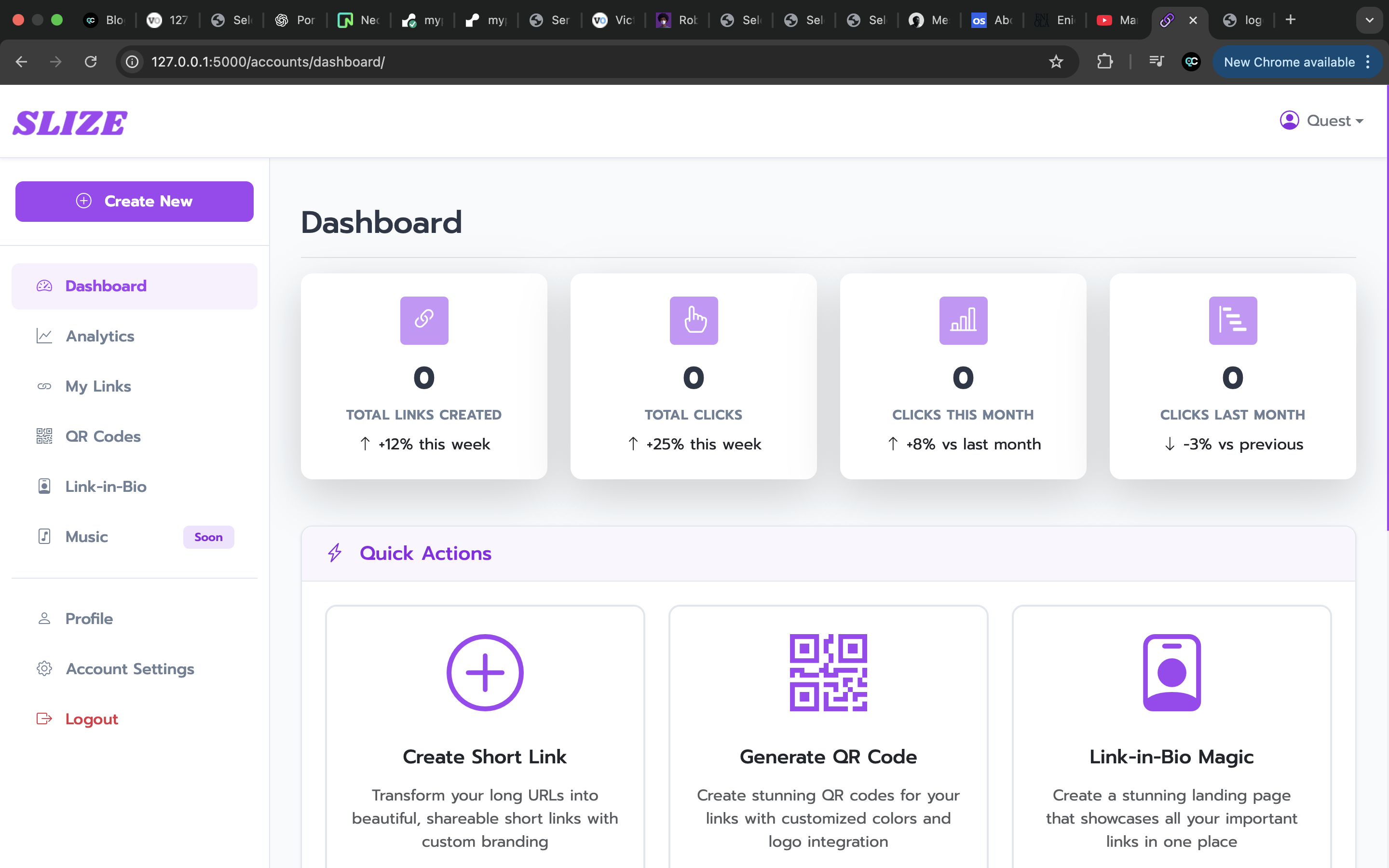Open the New Chrome available menu
1389x868 pixels.
tap(1296, 62)
